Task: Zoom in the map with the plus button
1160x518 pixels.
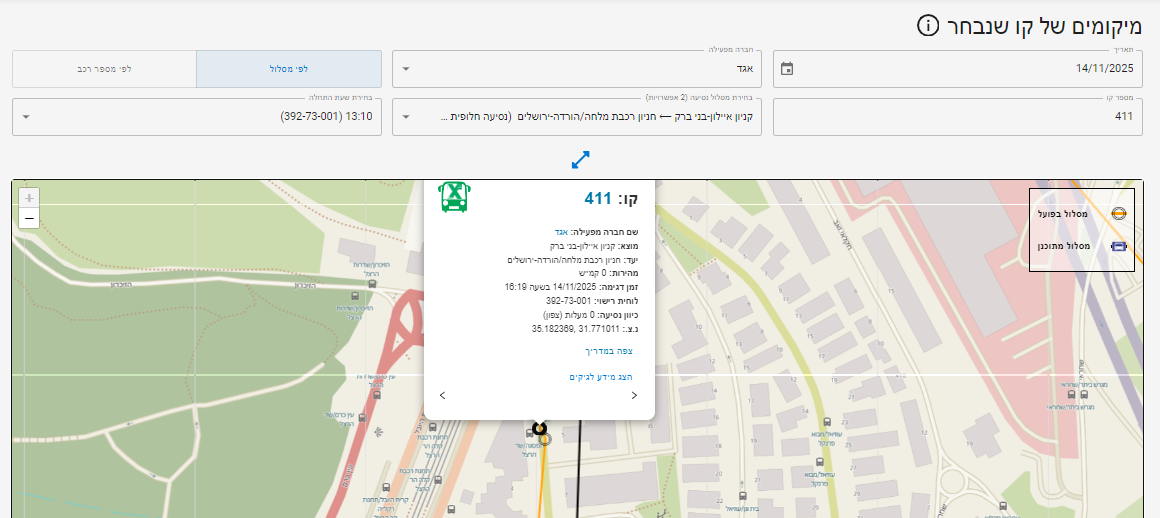Action: pyautogui.click(x=29, y=198)
